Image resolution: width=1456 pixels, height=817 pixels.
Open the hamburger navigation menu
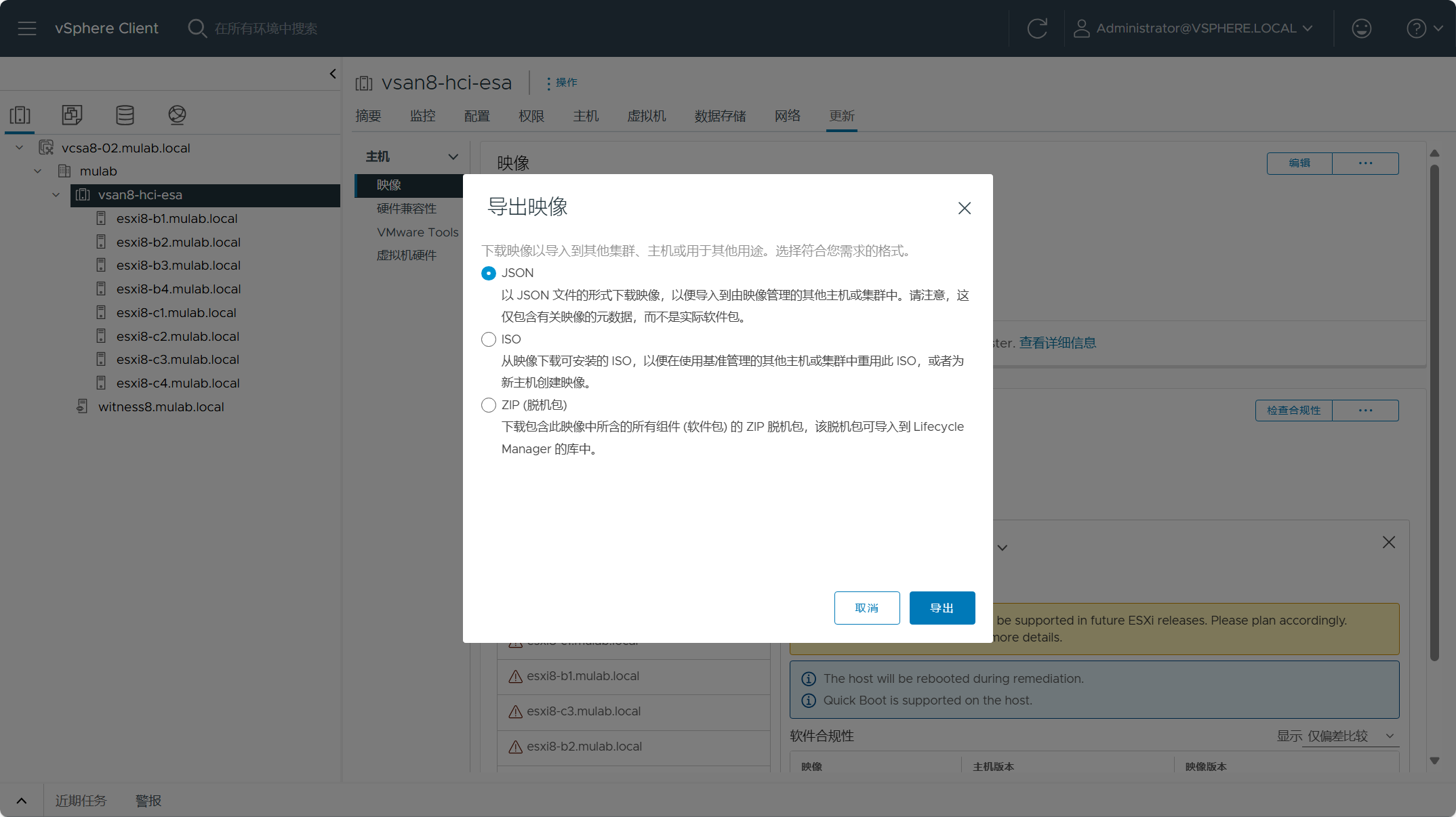coord(27,28)
